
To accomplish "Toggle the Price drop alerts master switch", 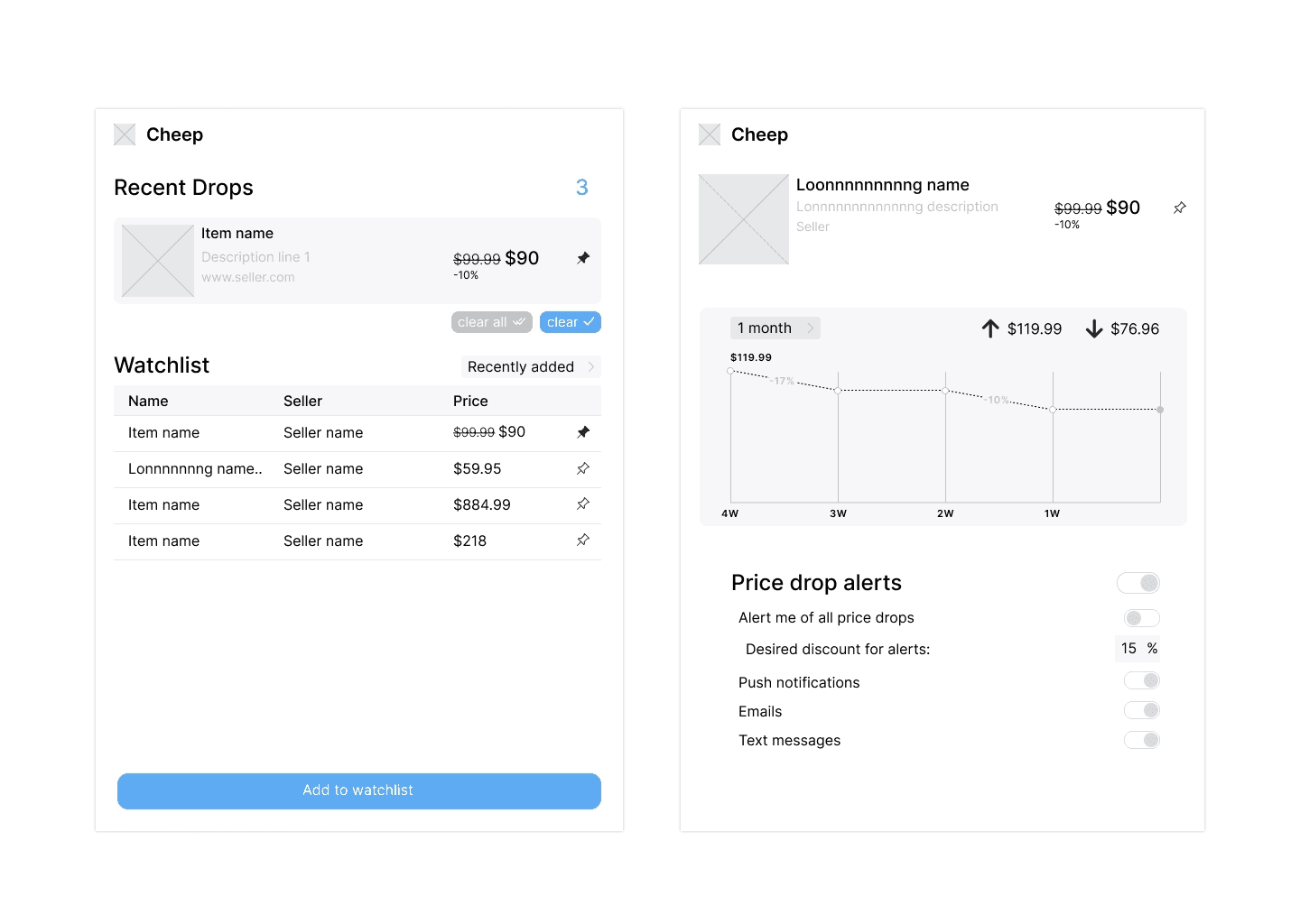I will (x=1138, y=583).
